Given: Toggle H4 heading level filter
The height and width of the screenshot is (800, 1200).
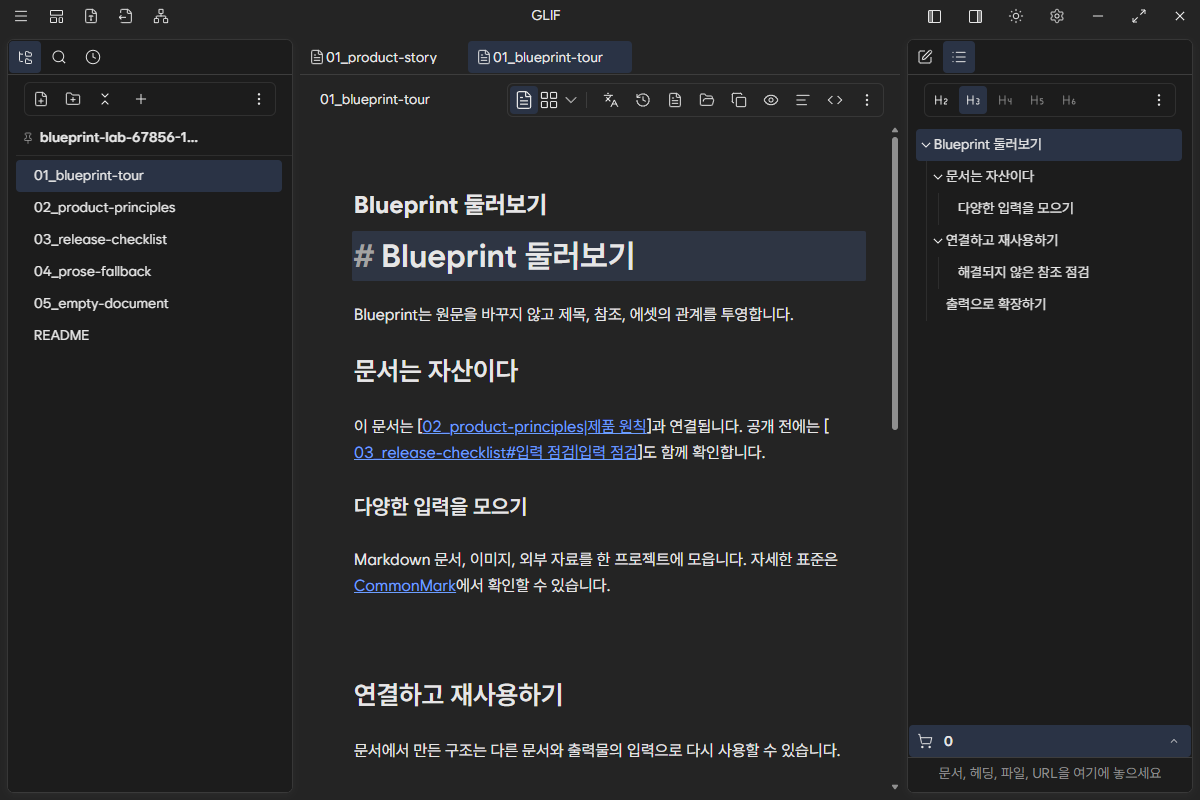Looking at the screenshot, I should [1005, 100].
